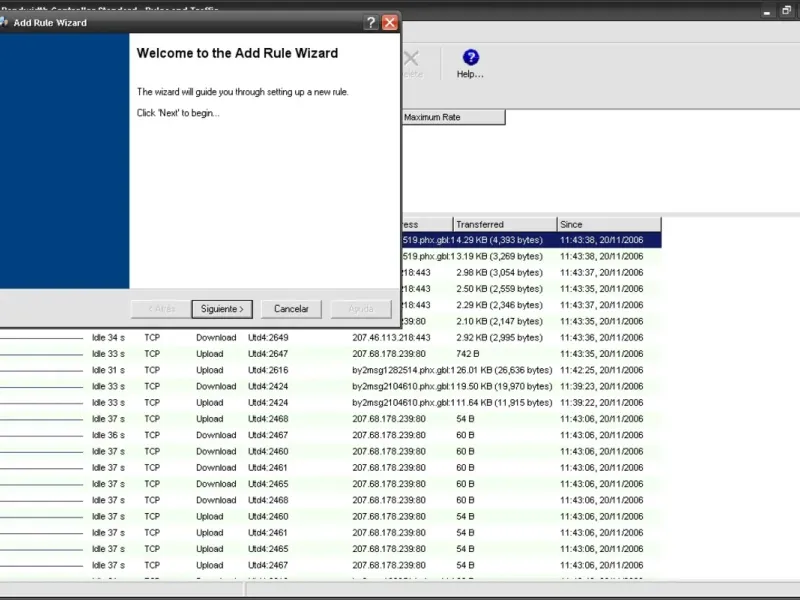The width and height of the screenshot is (800, 600).
Task: Close the Add Rule Wizard dialog
Action: (x=390, y=22)
